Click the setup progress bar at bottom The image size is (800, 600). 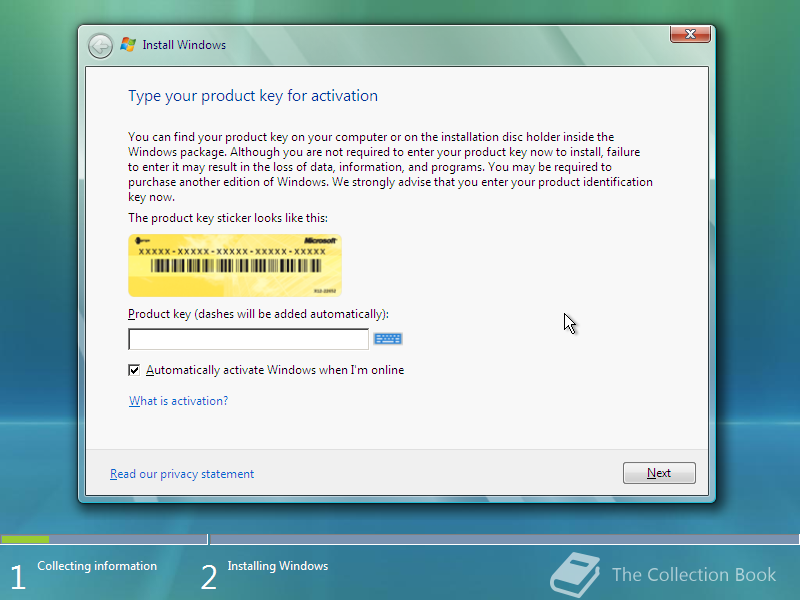click(400, 539)
